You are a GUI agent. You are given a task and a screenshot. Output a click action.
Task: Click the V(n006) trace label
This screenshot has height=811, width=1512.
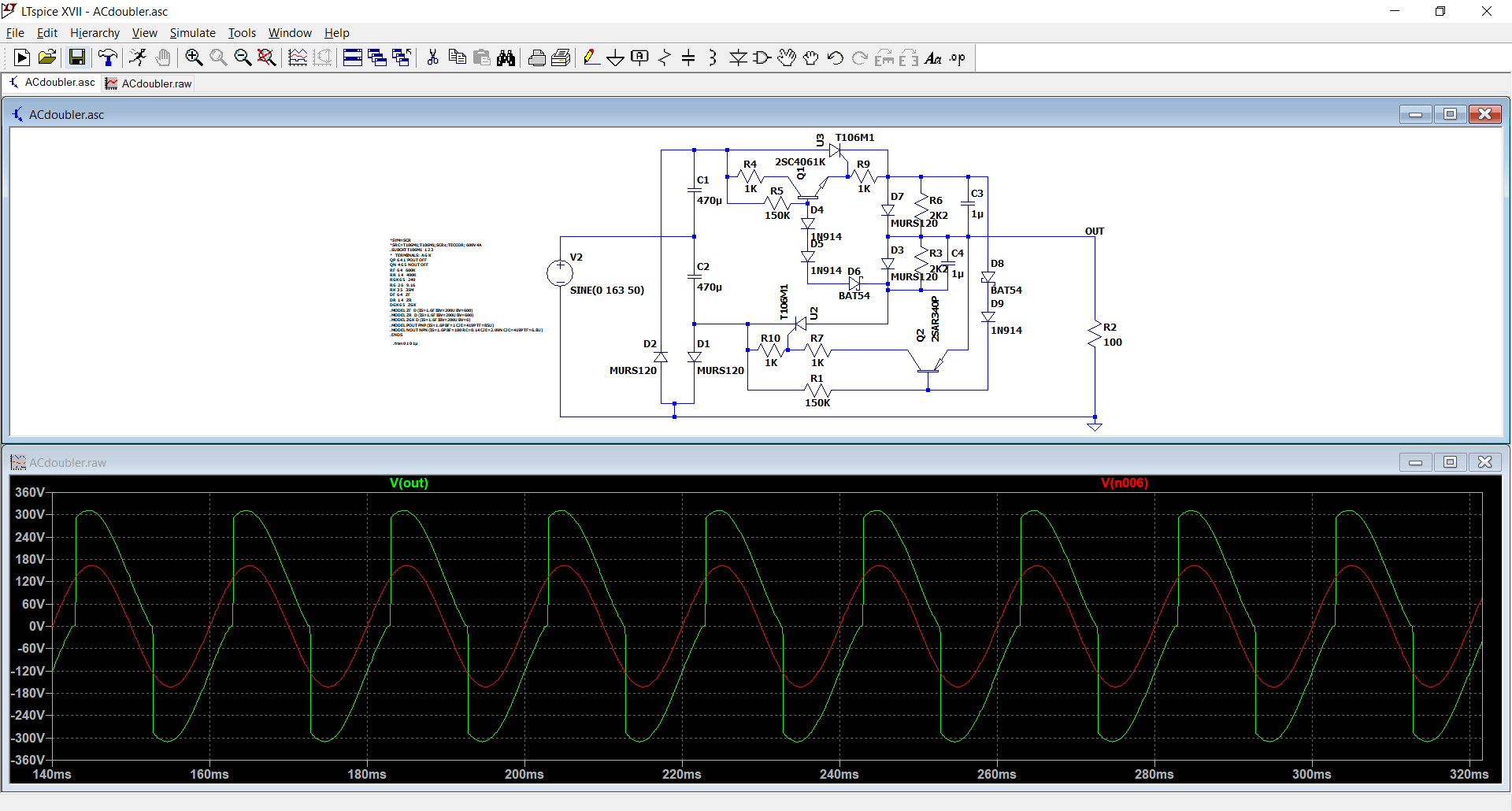click(1125, 483)
